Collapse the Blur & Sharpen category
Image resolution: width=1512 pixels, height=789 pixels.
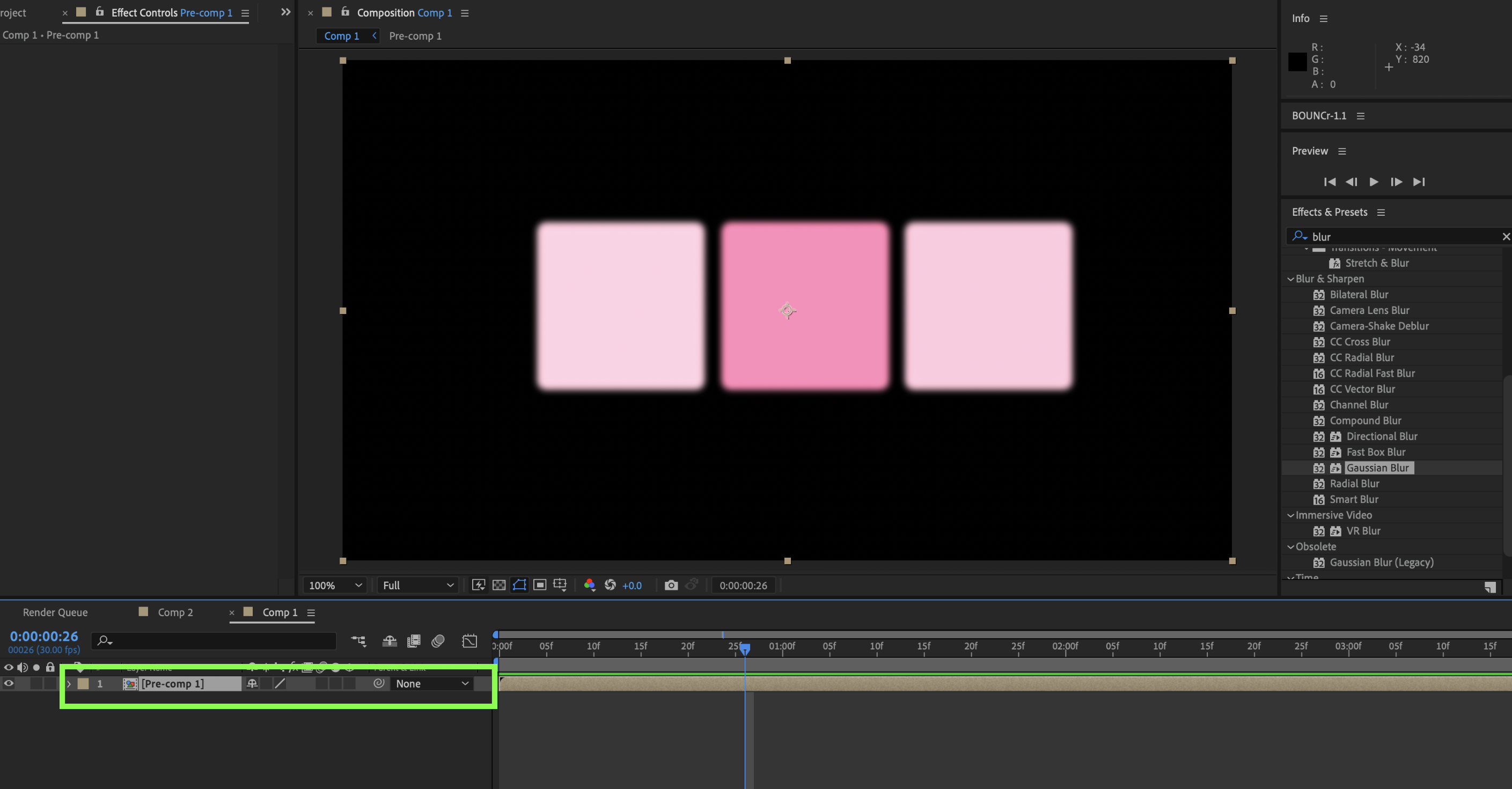tap(1291, 279)
